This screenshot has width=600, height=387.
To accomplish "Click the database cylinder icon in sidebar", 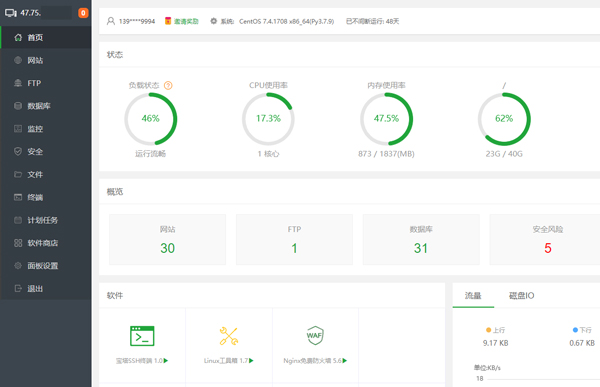I will (18, 106).
